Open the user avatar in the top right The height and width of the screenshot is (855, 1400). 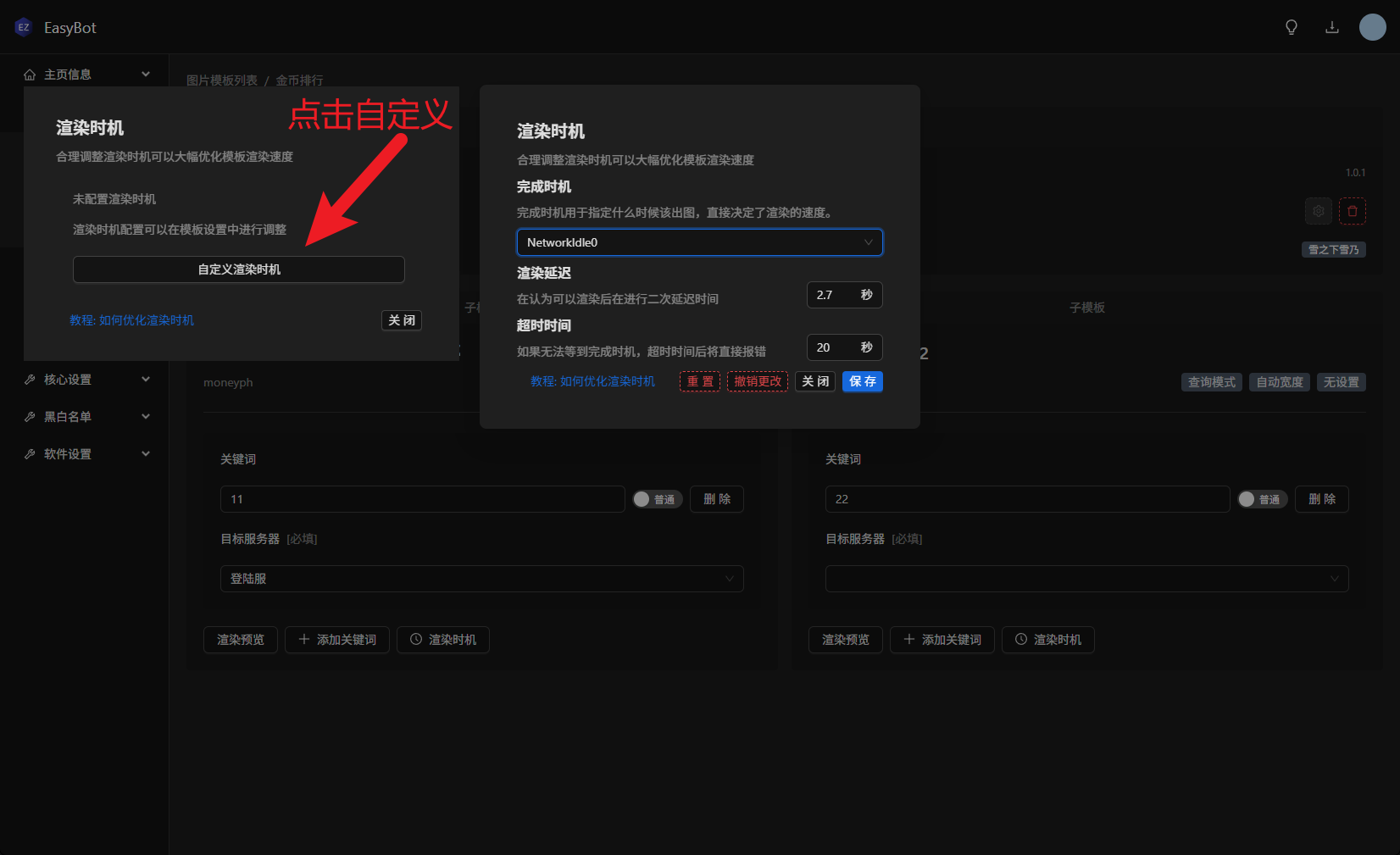click(x=1372, y=27)
